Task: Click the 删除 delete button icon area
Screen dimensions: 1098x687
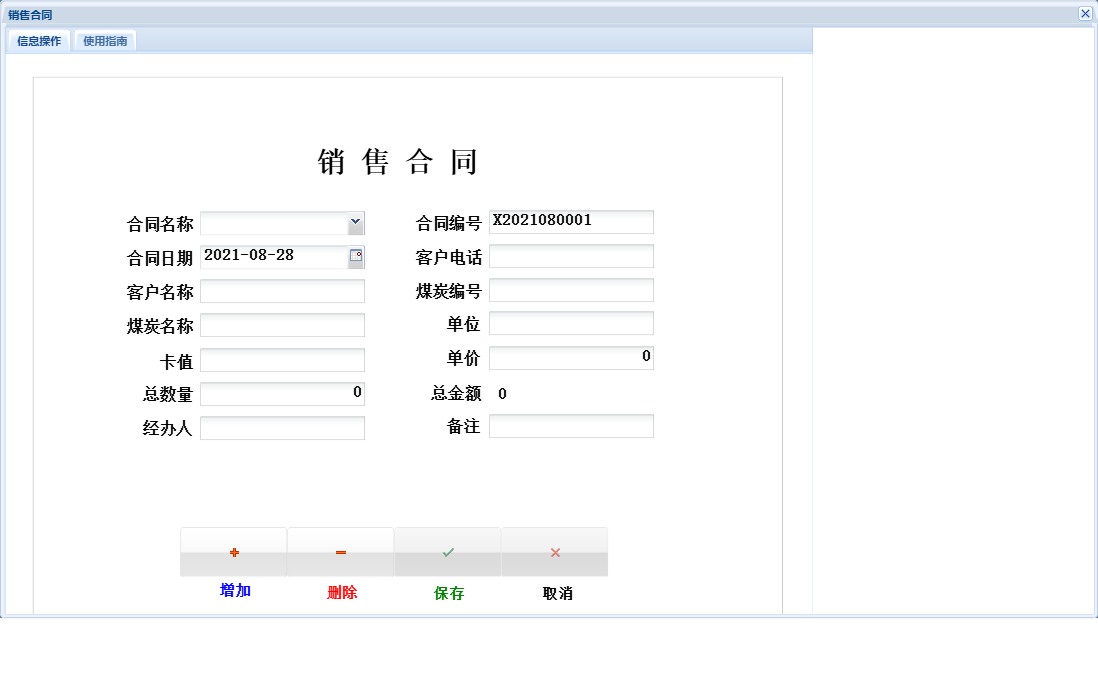Action: pyautogui.click(x=340, y=551)
